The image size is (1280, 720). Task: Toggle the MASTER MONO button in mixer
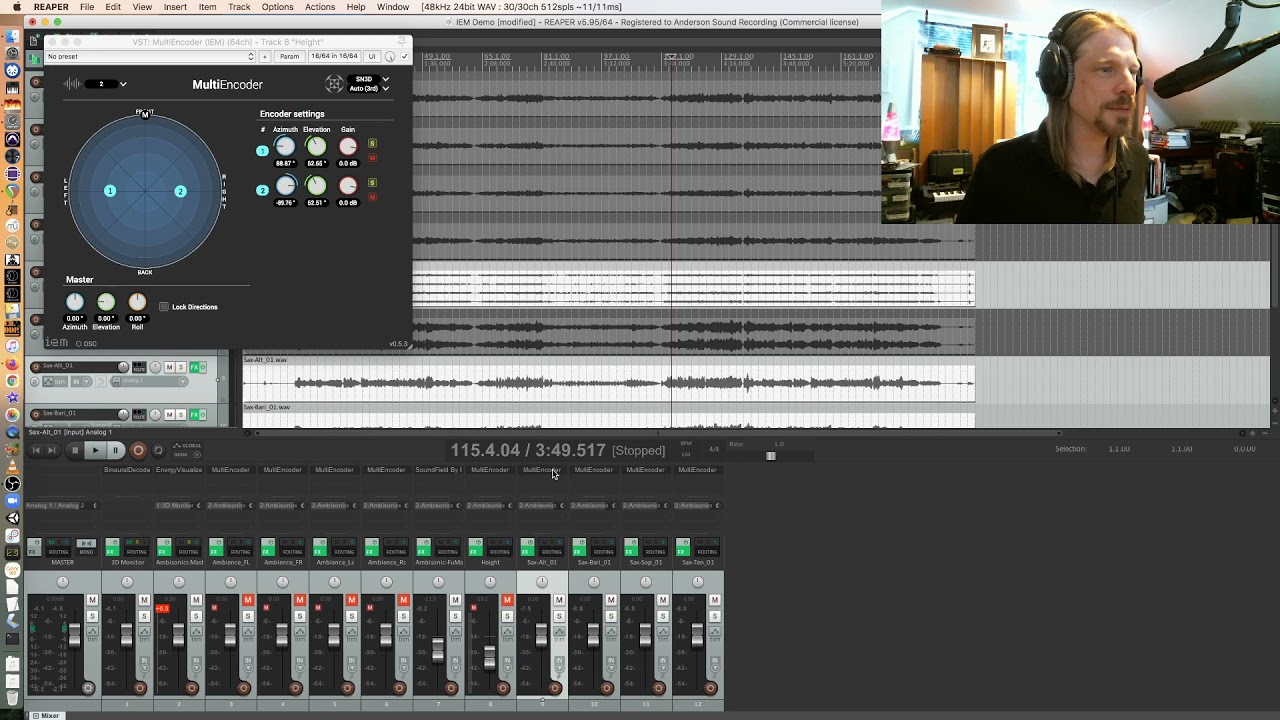pos(86,548)
